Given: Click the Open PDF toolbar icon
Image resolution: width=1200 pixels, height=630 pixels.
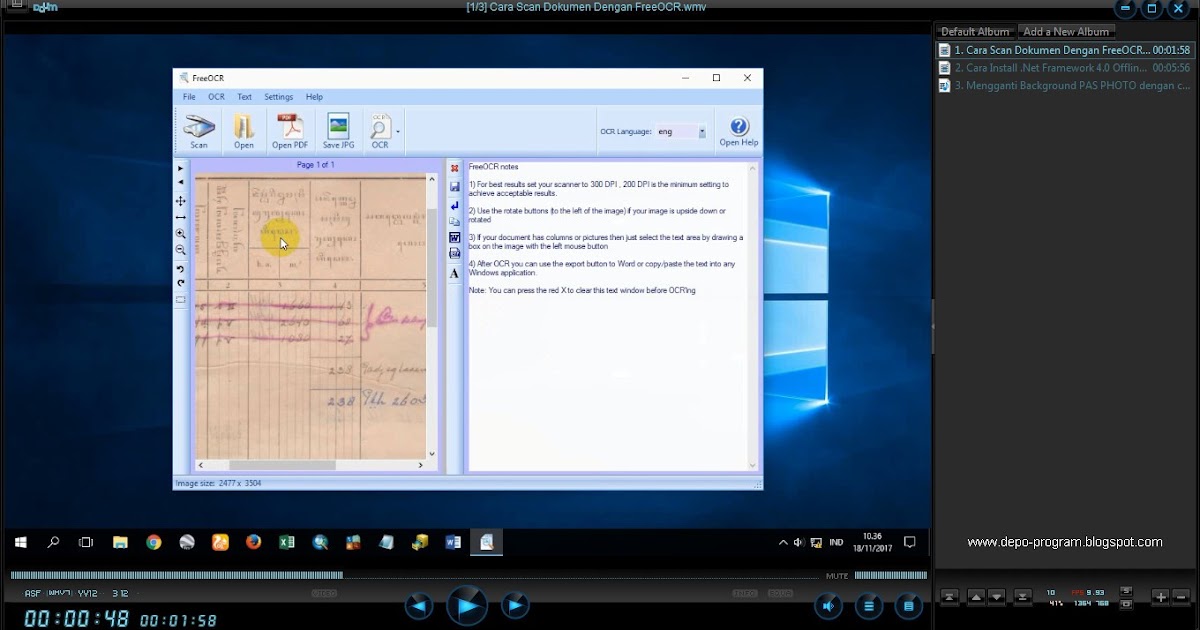Looking at the screenshot, I should point(290,132).
